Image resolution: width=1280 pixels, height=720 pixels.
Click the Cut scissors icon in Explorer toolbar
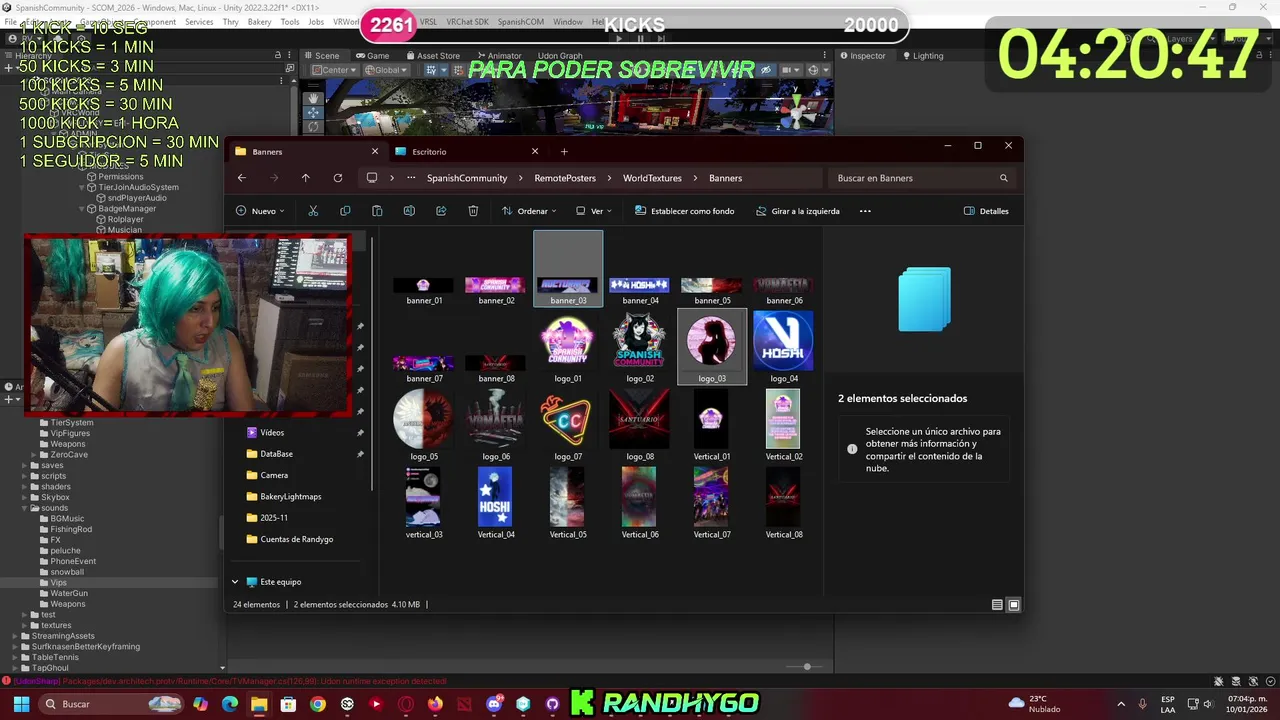(313, 211)
